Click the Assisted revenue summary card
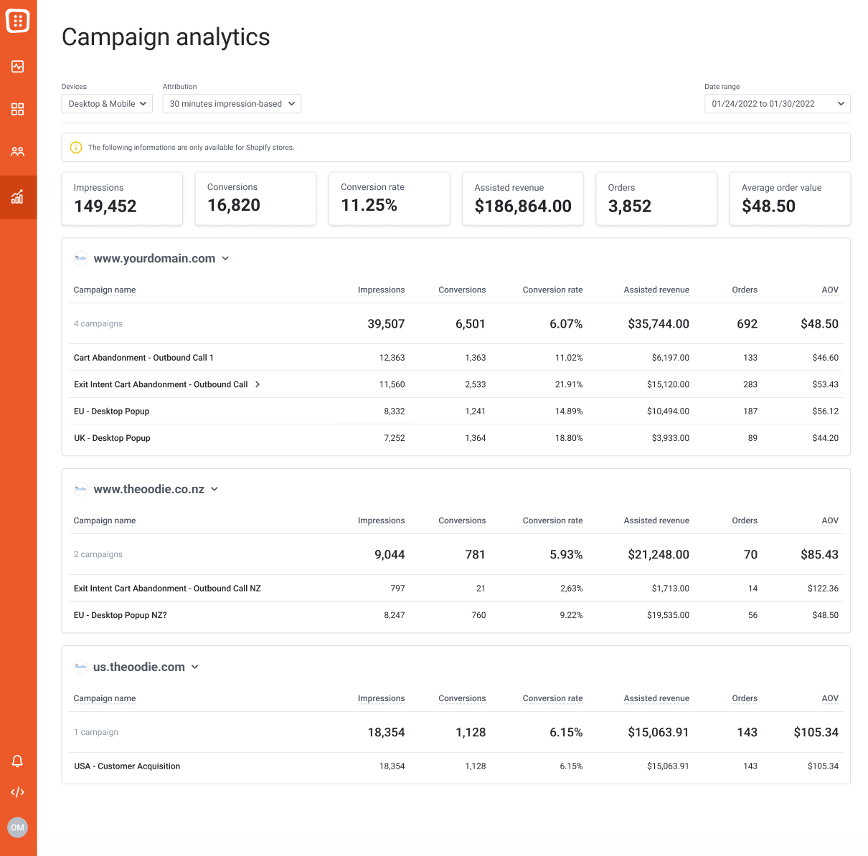 coord(523,198)
